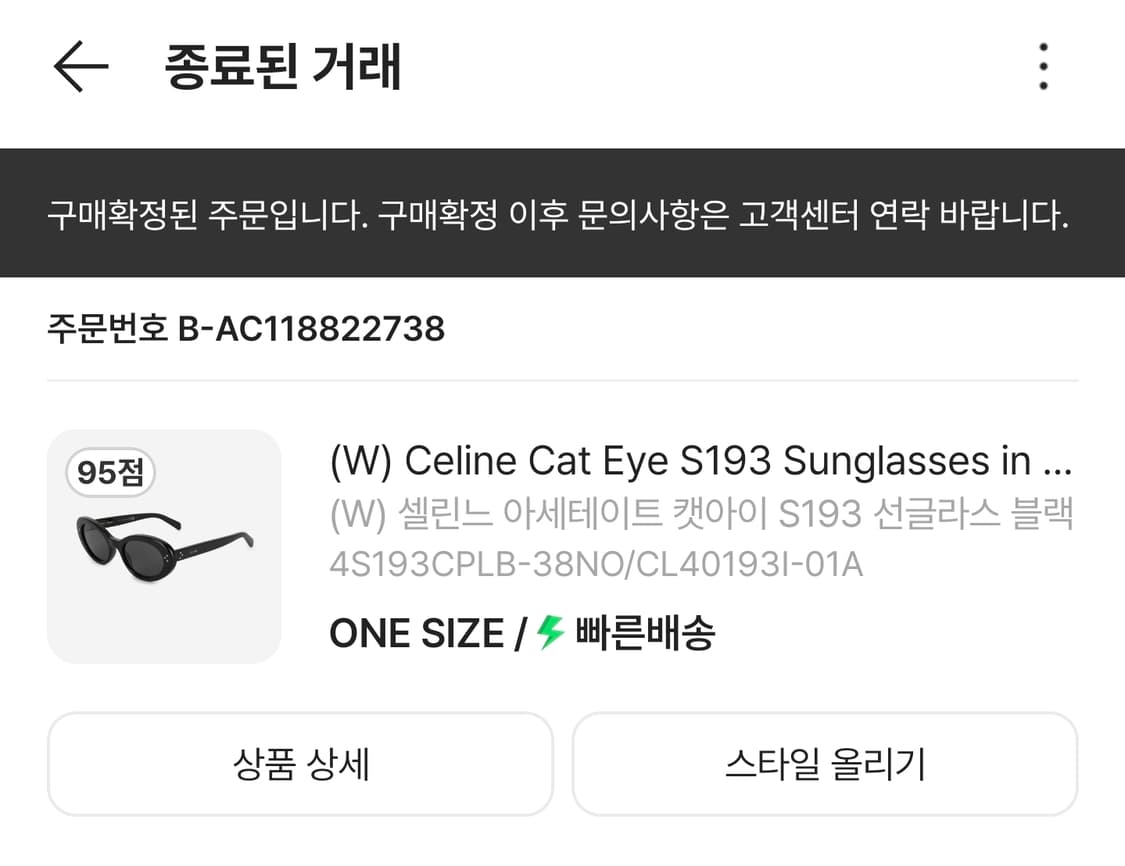Open the three-dot more options menu
The image size is (1125, 866).
click(1043, 67)
